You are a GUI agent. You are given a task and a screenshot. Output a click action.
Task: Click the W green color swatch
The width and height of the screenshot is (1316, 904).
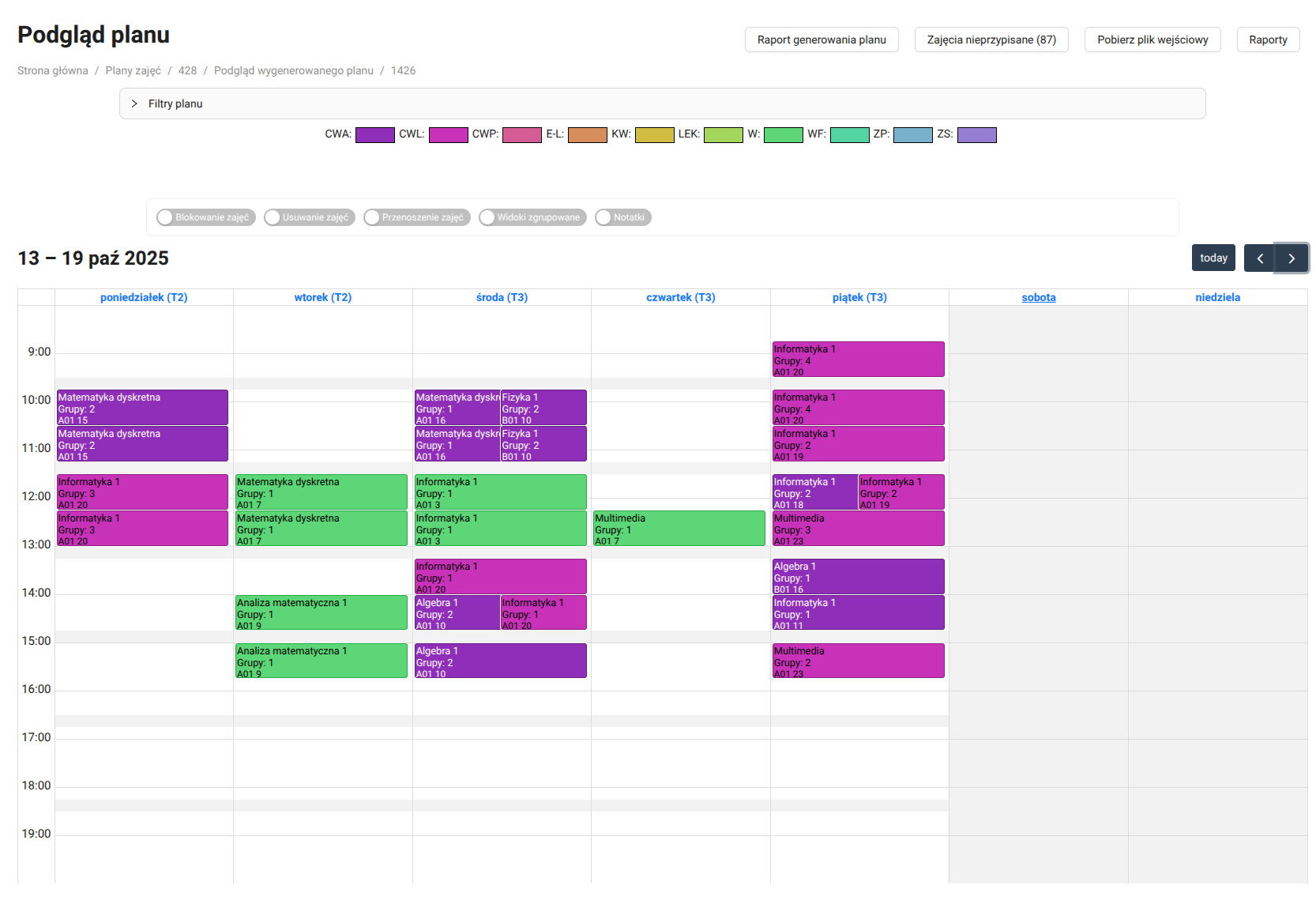coord(784,134)
